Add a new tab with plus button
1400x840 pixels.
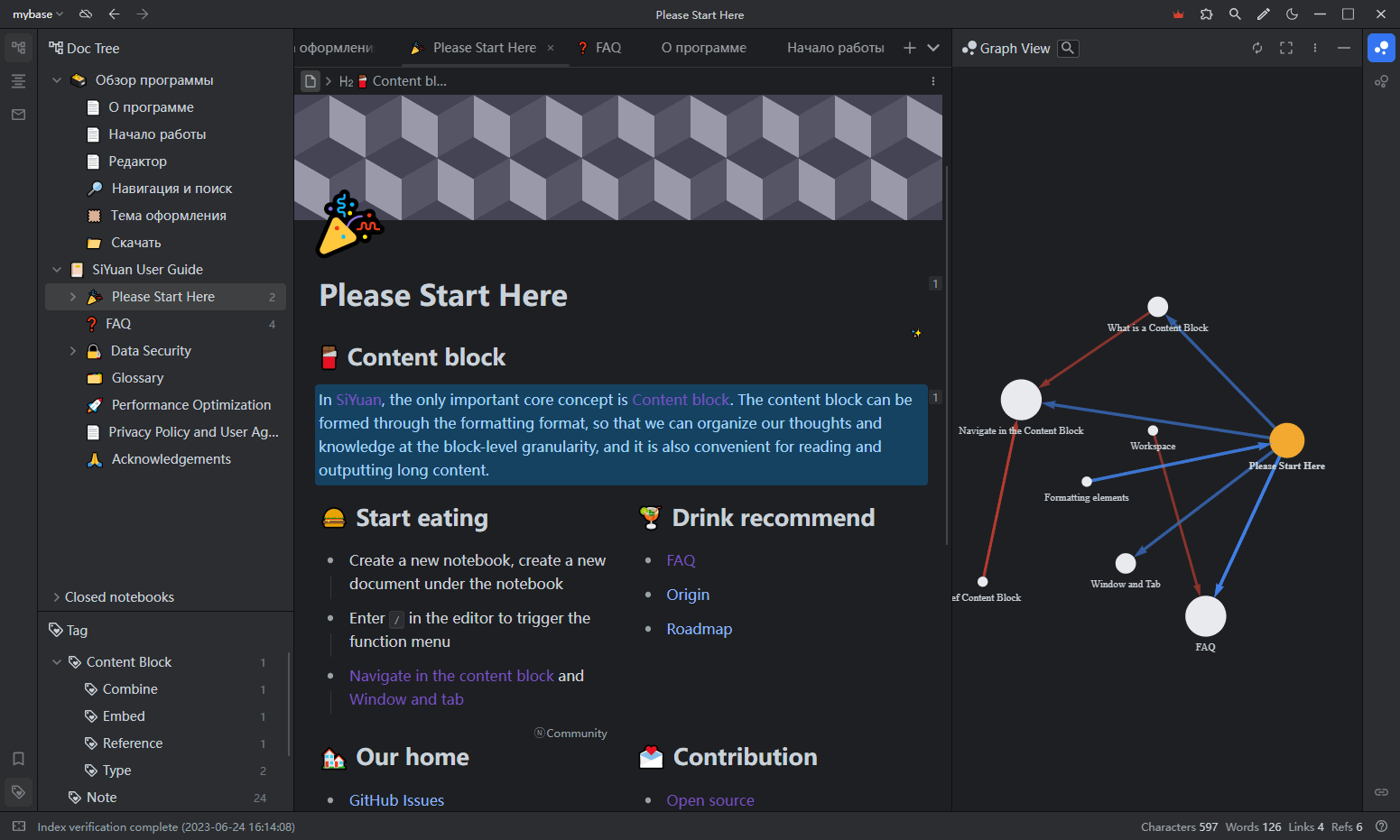(910, 48)
